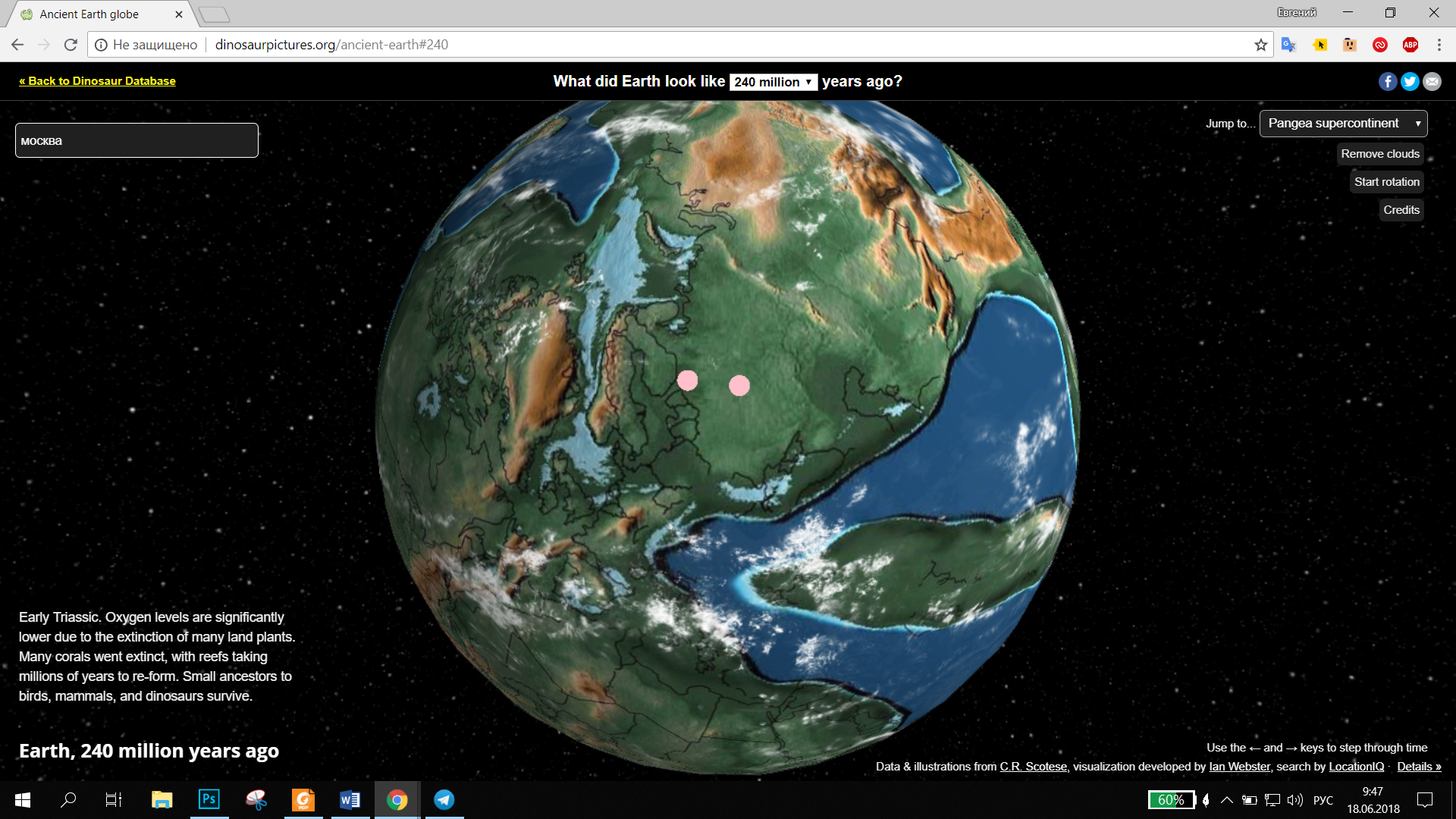Share page via email icon

(x=1432, y=82)
